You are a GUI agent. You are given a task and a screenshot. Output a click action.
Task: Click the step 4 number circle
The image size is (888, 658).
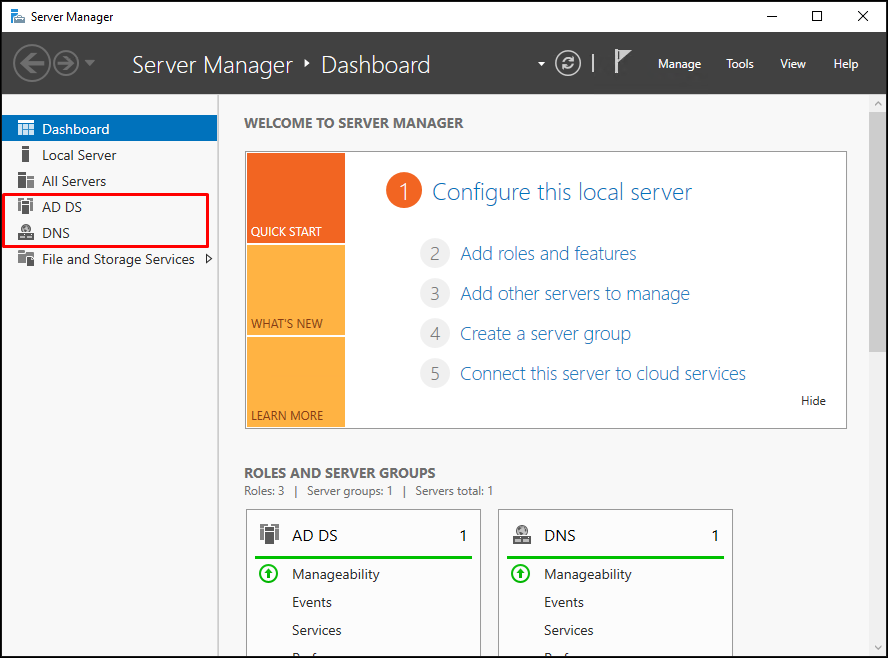(434, 334)
